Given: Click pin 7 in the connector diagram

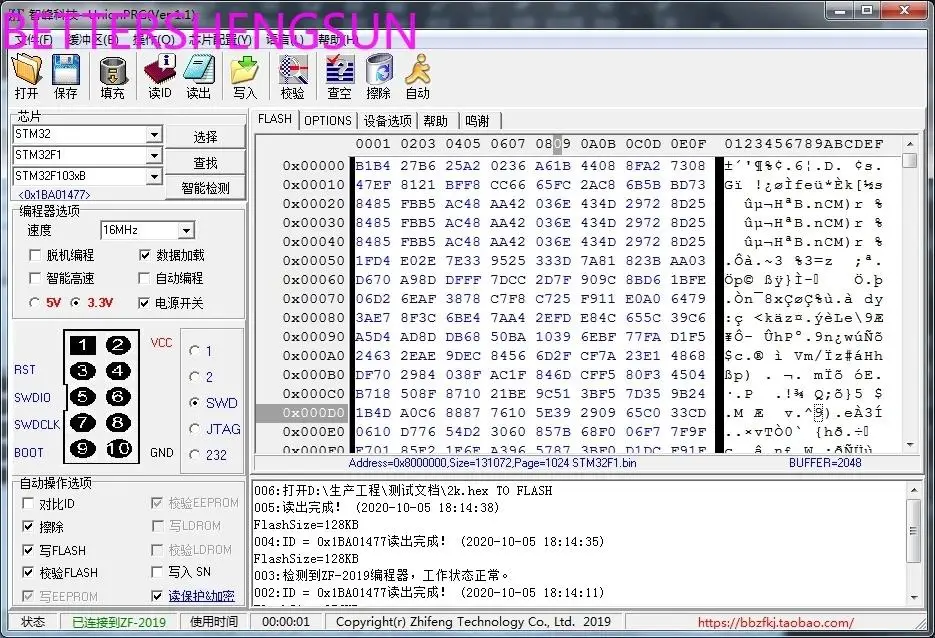Looking at the screenshot, I should pyautogui.click(x=83, y=423).
